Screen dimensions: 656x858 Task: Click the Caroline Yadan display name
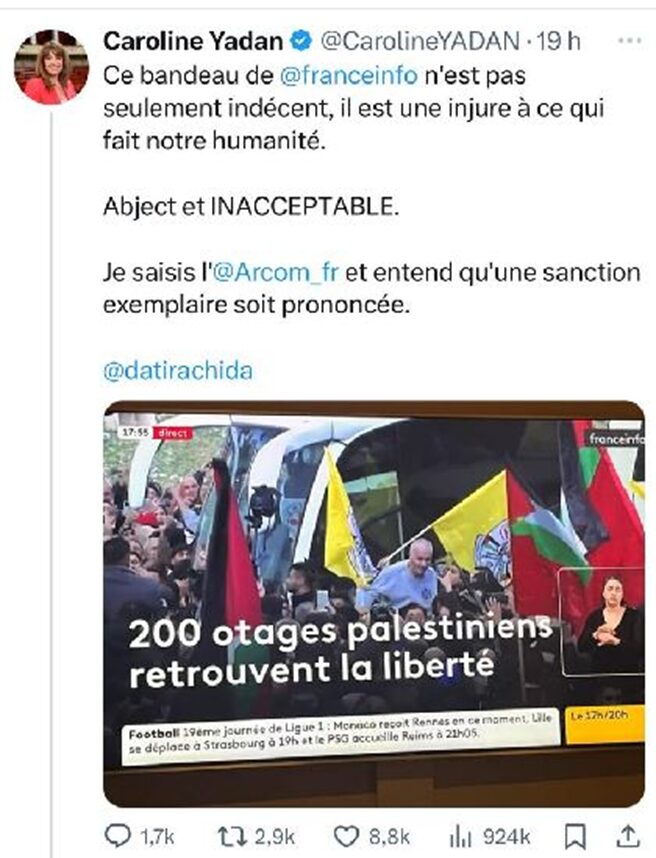click(x=193, y=42)
